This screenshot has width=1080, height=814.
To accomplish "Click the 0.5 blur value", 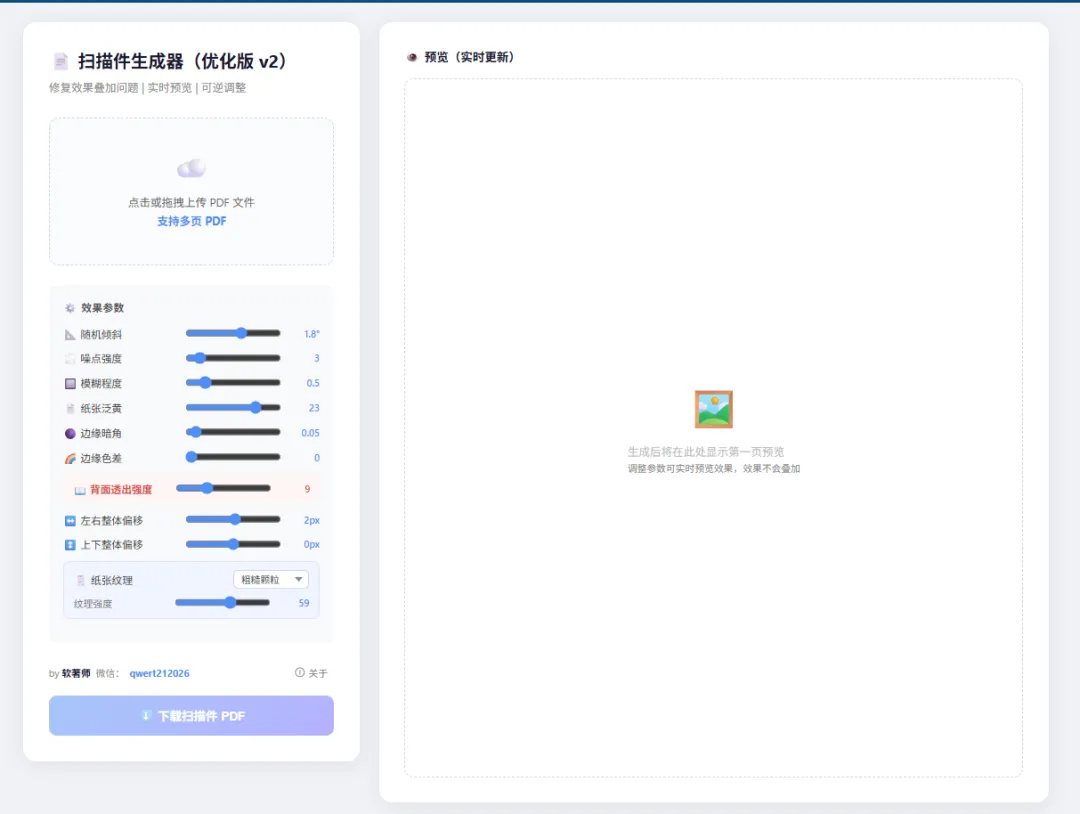I will tap(313, 384).
